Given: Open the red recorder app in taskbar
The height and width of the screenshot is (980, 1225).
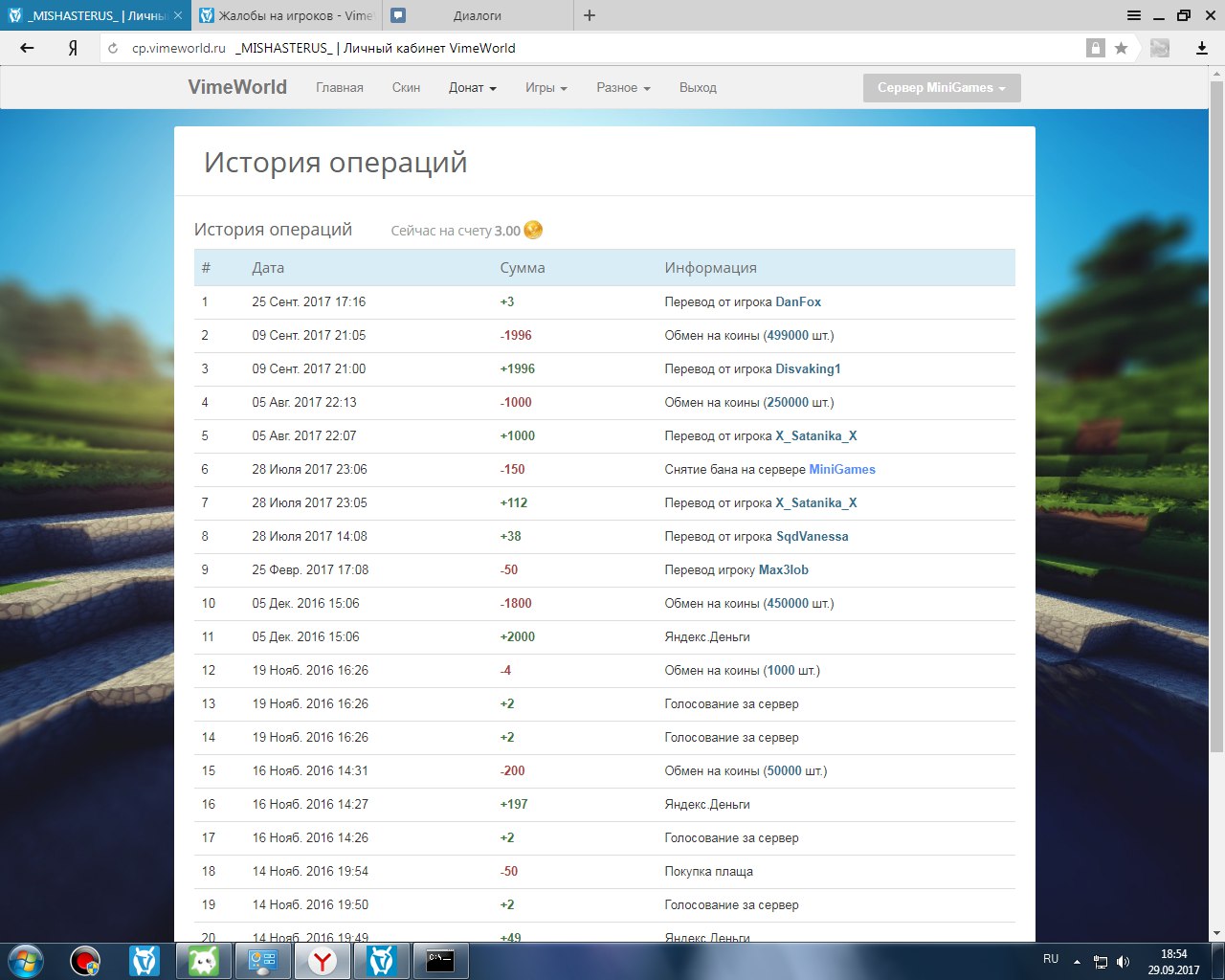Looking at the screenshot, I should click(85, 961).
